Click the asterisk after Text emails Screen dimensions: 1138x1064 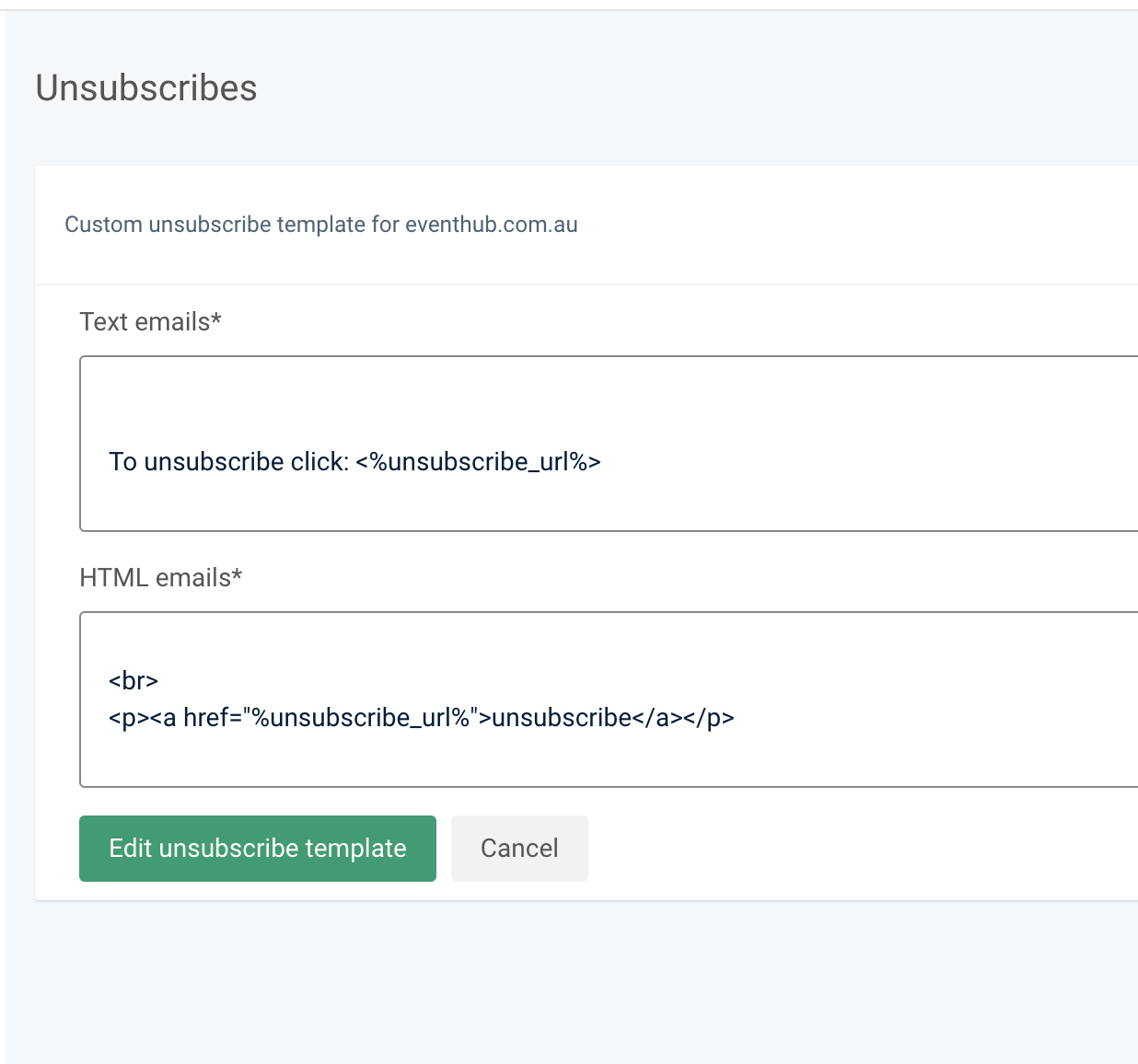[216, 318]
